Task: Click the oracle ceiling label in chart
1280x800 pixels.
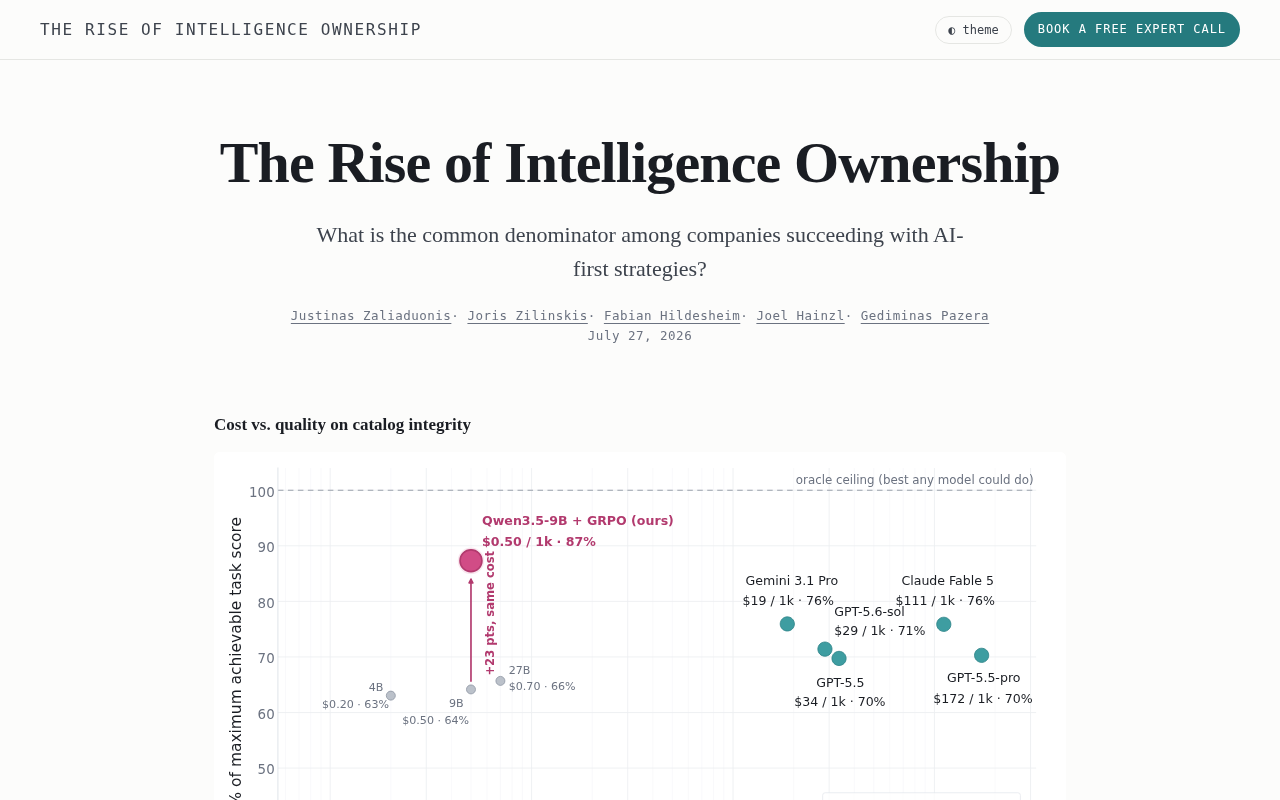Action: tap(914, 480)
